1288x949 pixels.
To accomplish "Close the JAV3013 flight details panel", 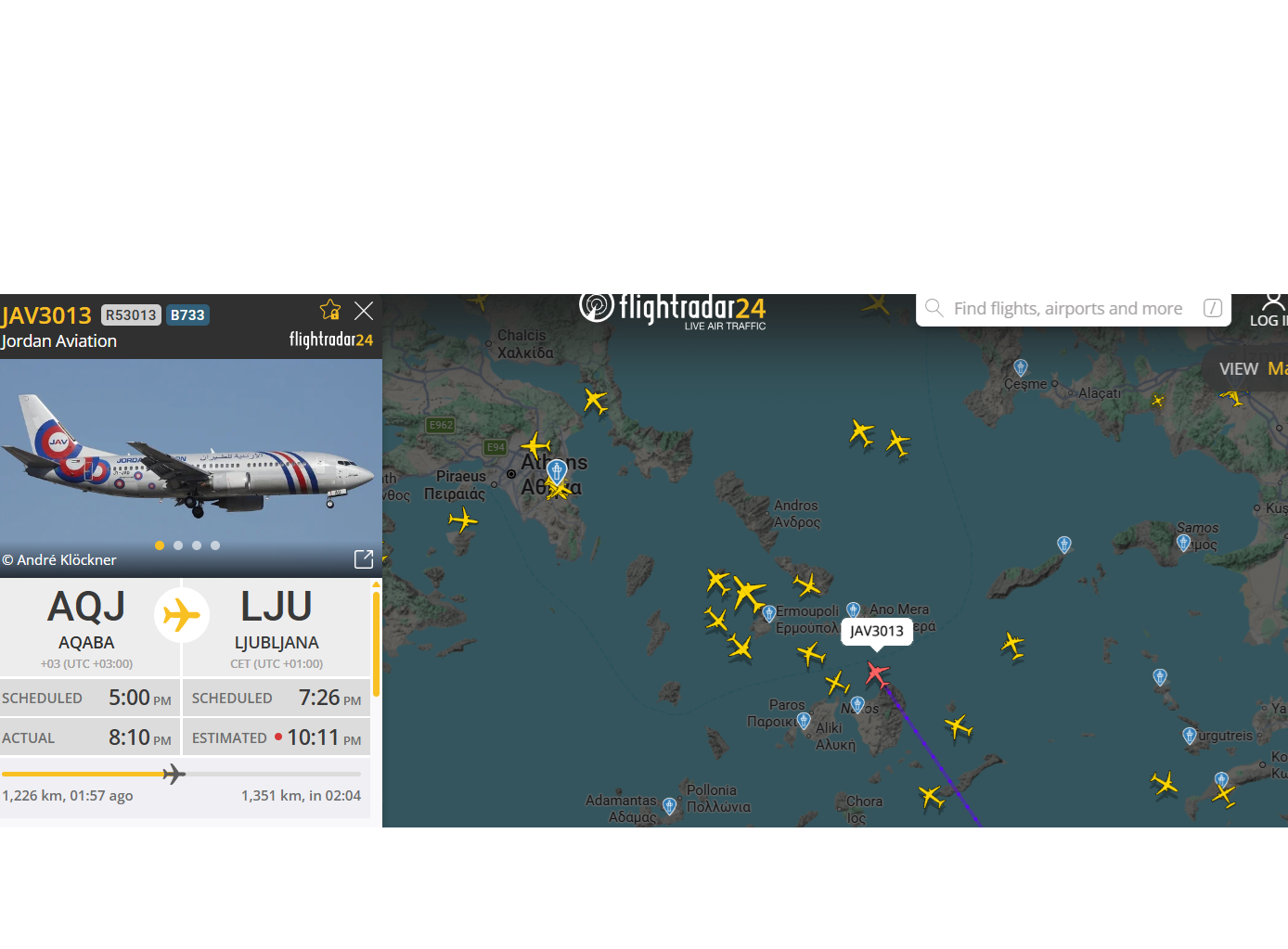I will tap(364, 311).
